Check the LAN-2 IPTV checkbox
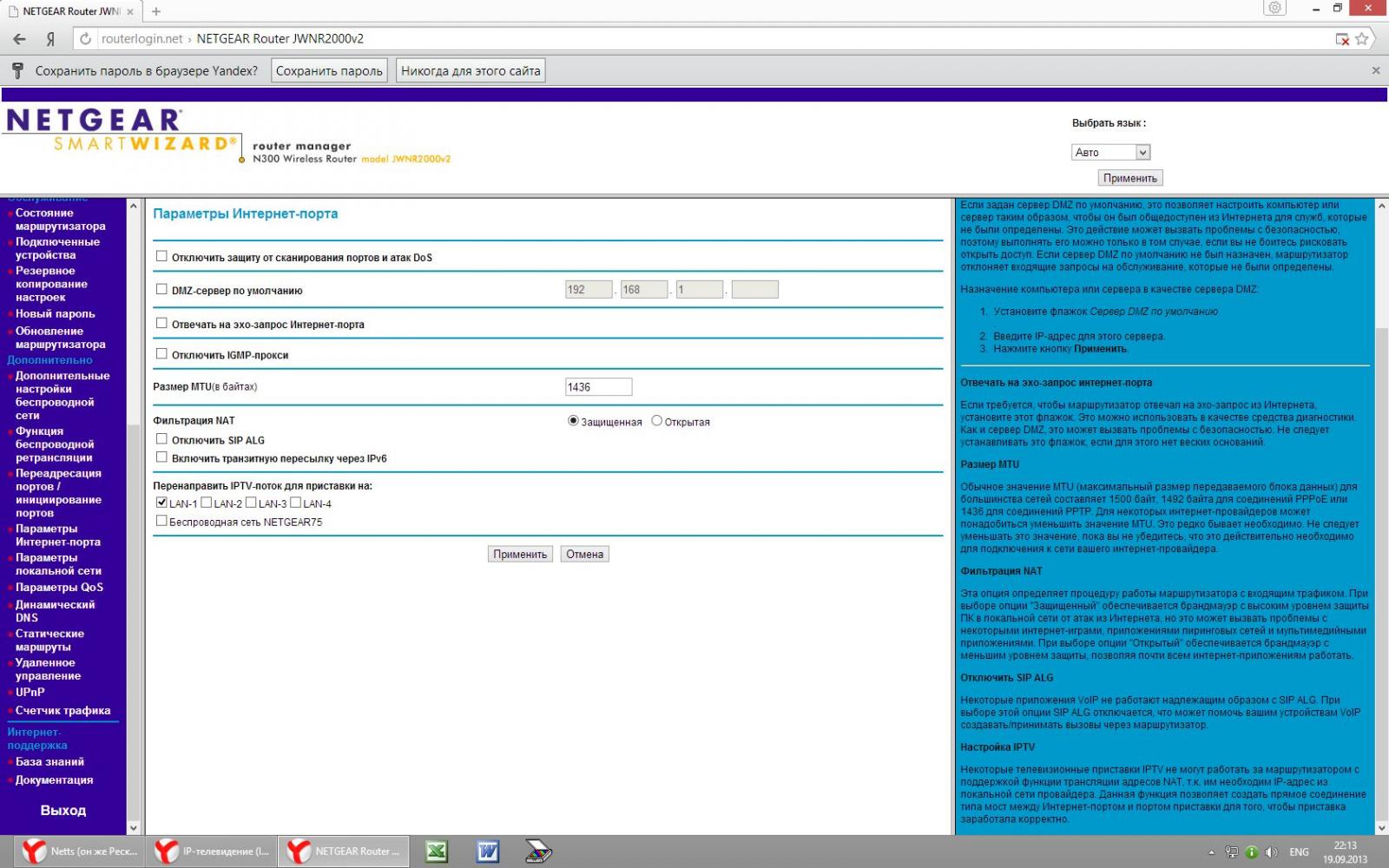1389x868 pixels. tap(207, 503)
